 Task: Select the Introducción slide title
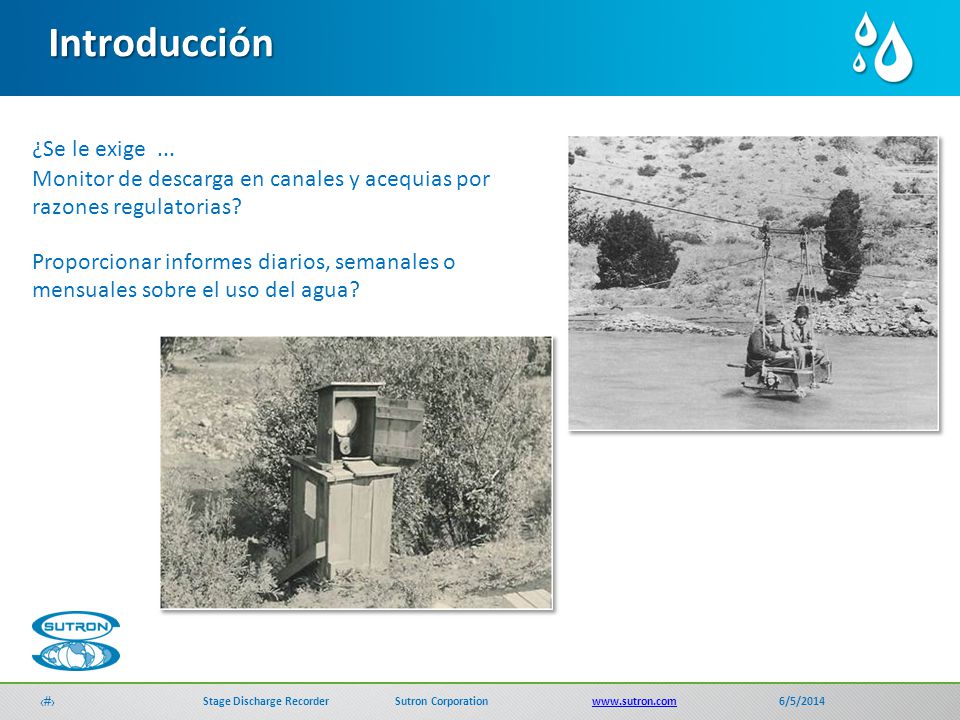(161, 43)
